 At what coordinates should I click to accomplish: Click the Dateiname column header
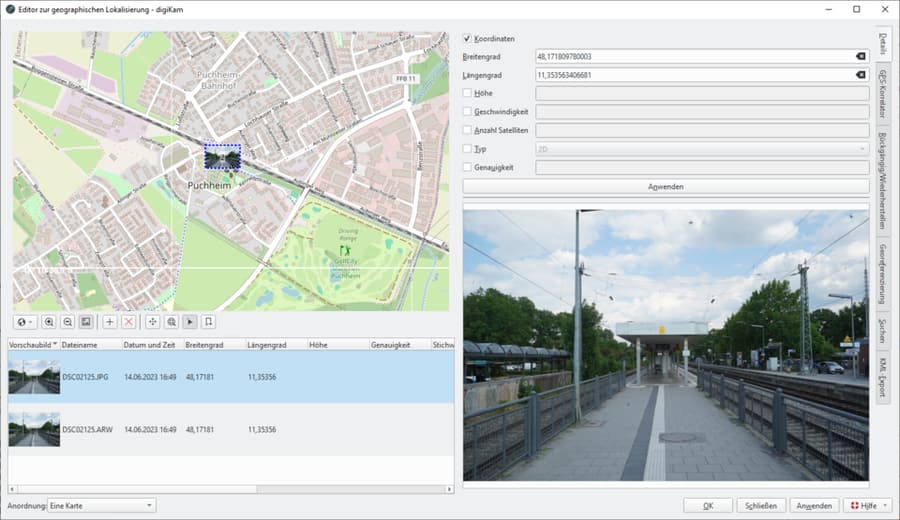tap(91, 345)
